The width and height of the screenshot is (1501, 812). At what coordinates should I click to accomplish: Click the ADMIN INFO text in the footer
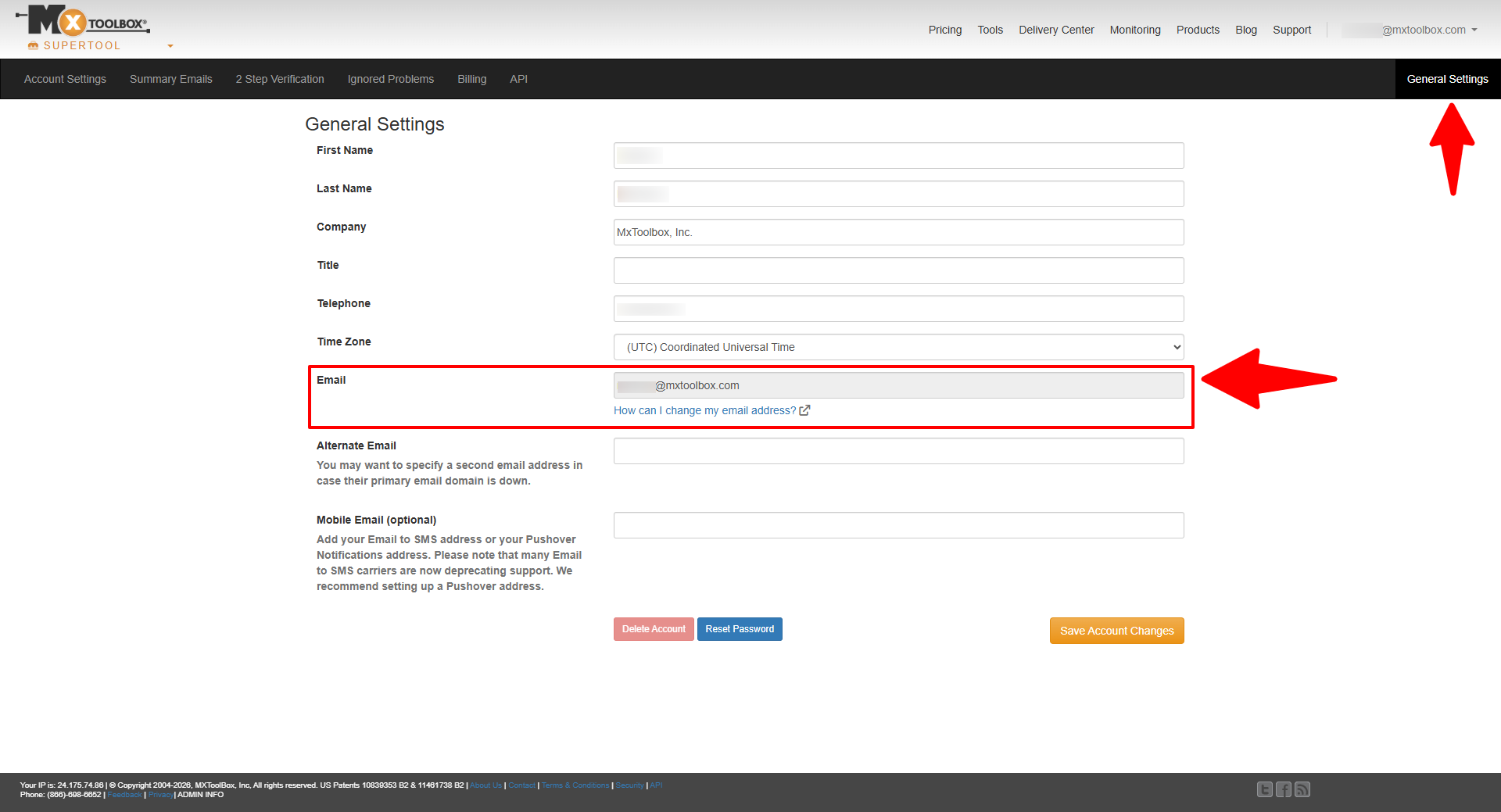click(x=201, y=795)
